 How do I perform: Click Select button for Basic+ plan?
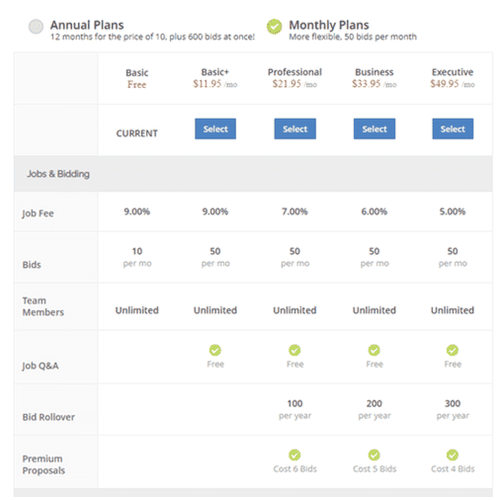click(x=215, y=129)
